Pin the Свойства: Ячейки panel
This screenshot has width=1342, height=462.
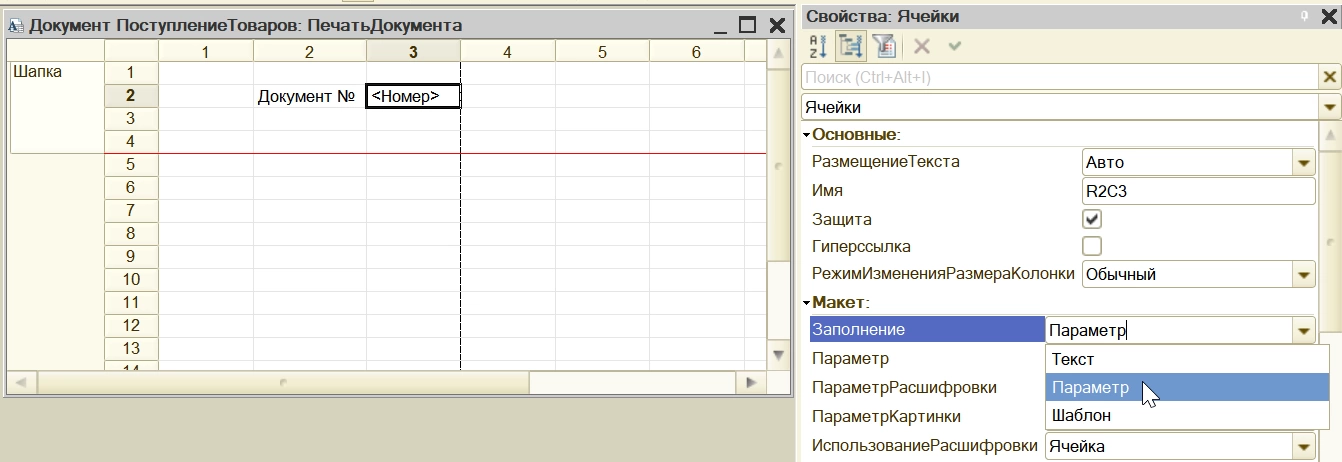1304,15
